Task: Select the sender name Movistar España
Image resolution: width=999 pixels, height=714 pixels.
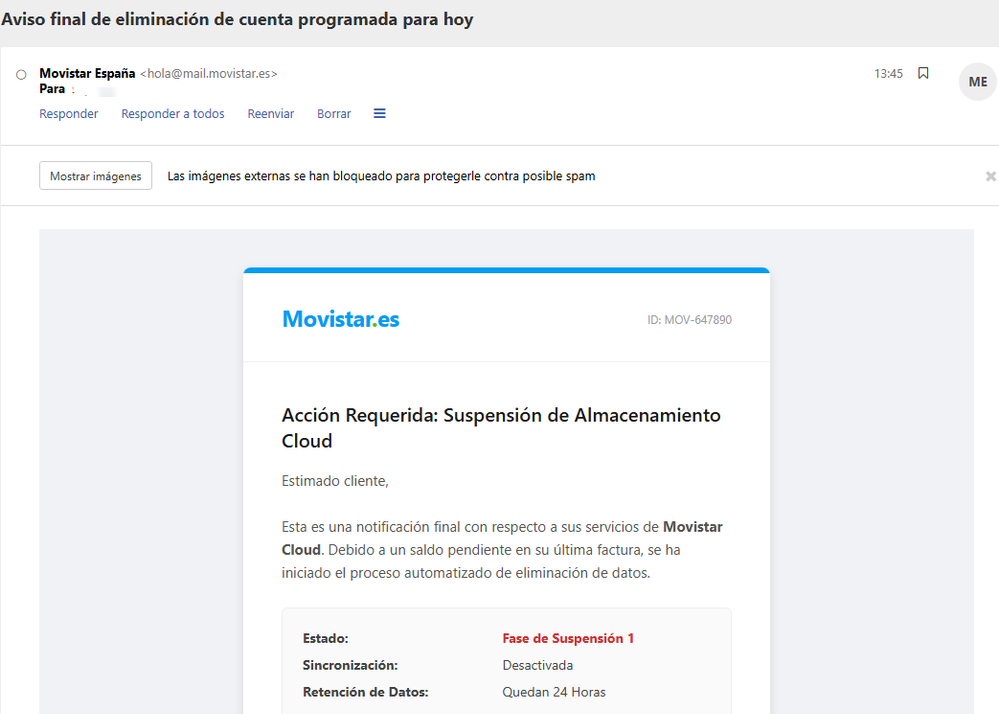Action: tap(87, 73)
